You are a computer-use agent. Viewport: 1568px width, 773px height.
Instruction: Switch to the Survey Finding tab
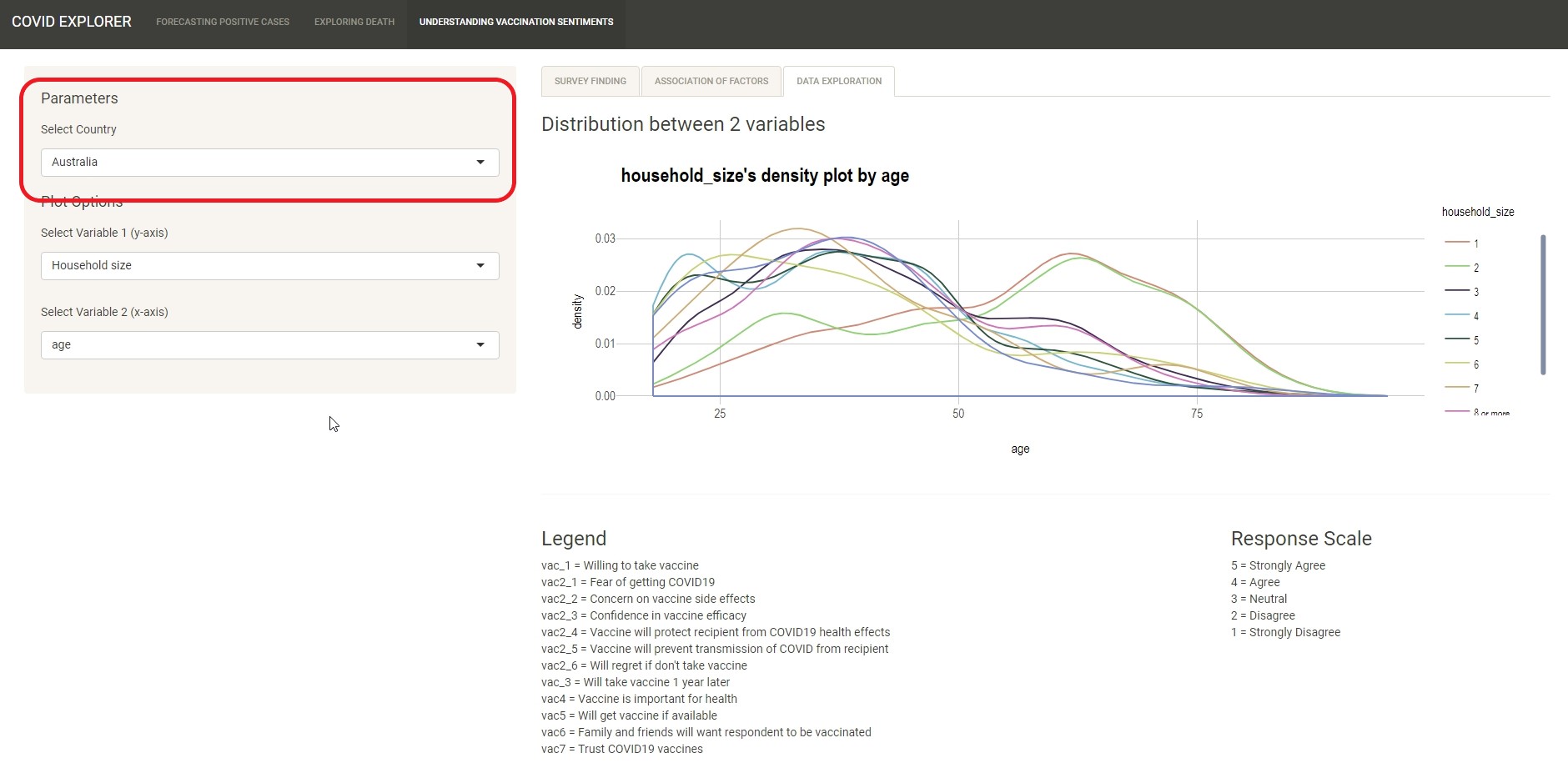(x=590, y=82)
